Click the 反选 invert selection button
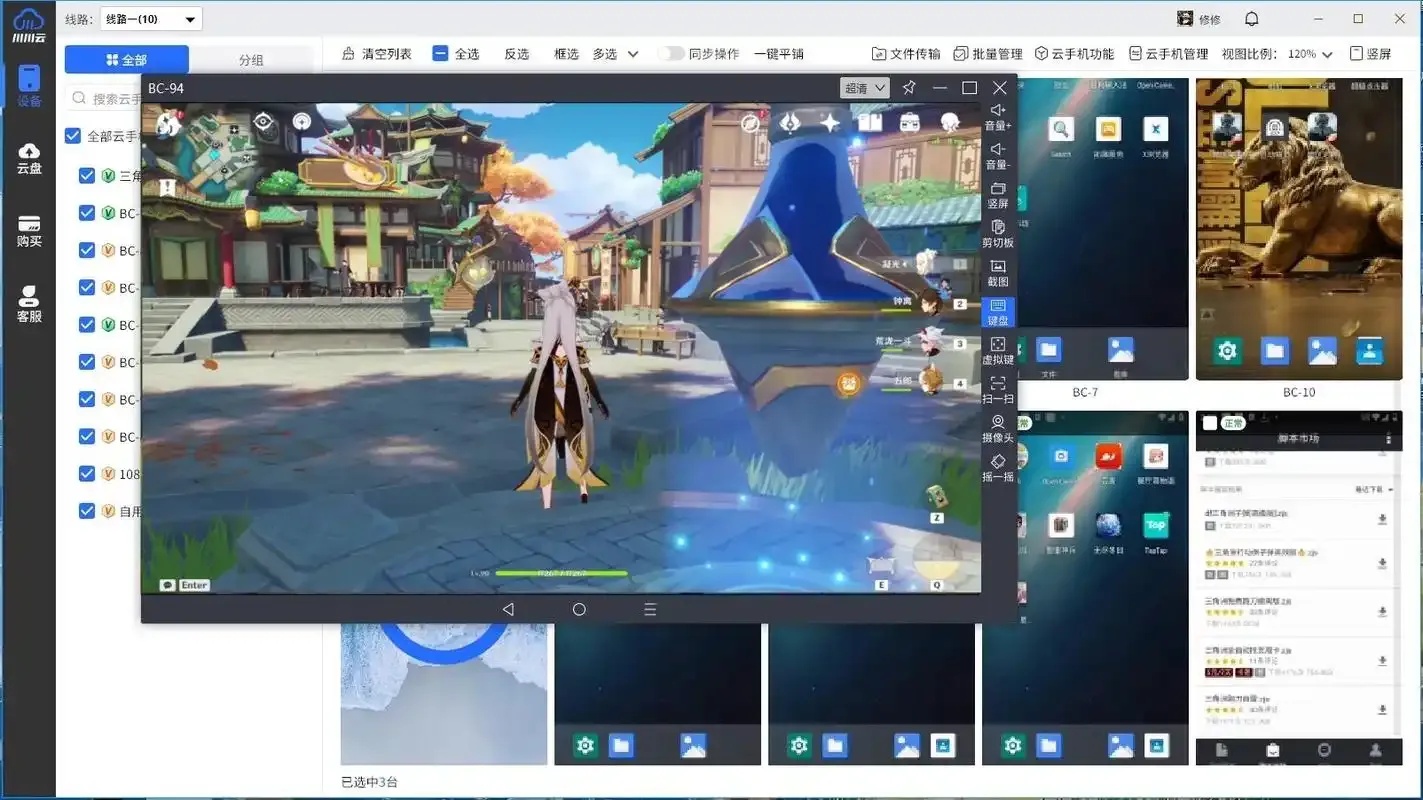Screen dimensions: 1423x800 coord(516,54)
